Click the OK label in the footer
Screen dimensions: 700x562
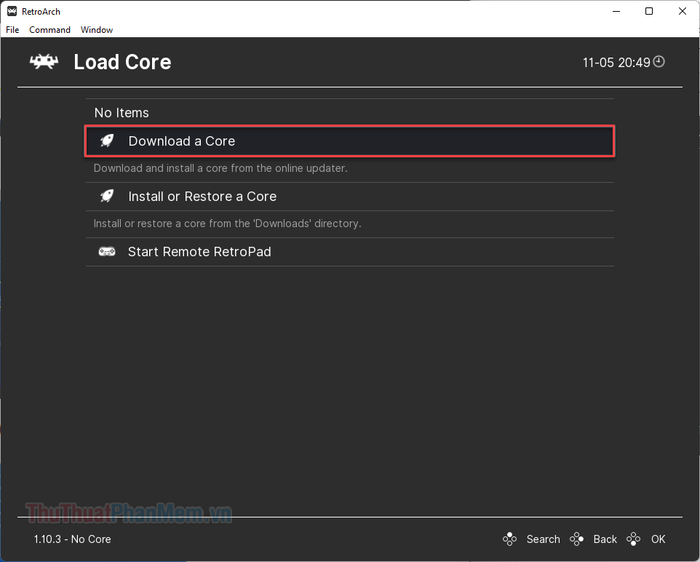[x=658, y=539]
